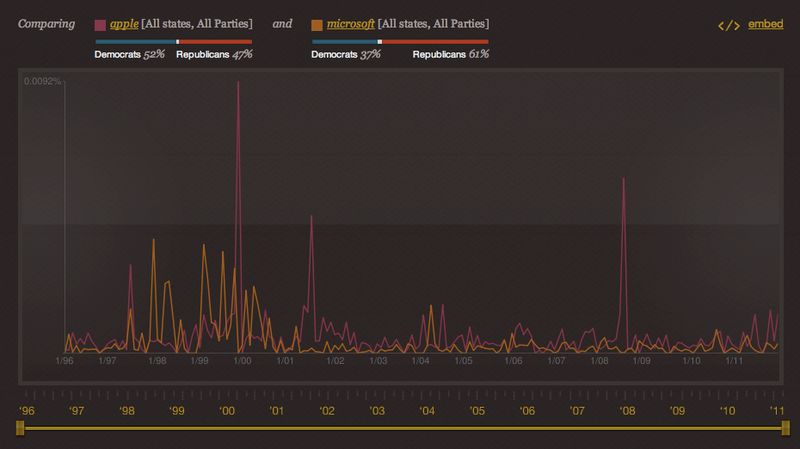This screenshot has height=449, width=800.
Task: Click the microsoft term link
Action: point(351,24)
